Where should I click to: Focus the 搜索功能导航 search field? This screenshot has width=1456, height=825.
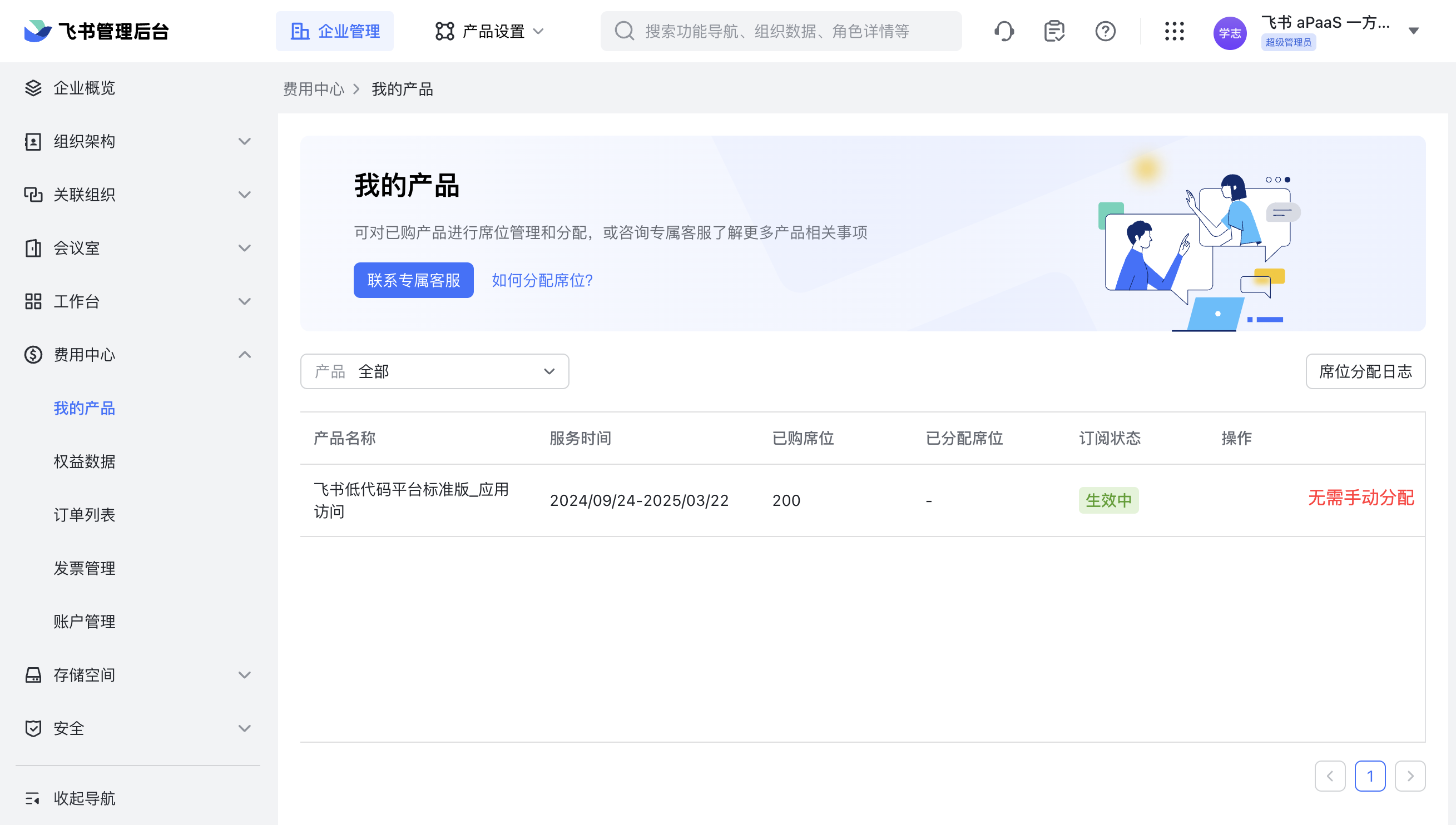pyautogui.click(x=781, y=31)
